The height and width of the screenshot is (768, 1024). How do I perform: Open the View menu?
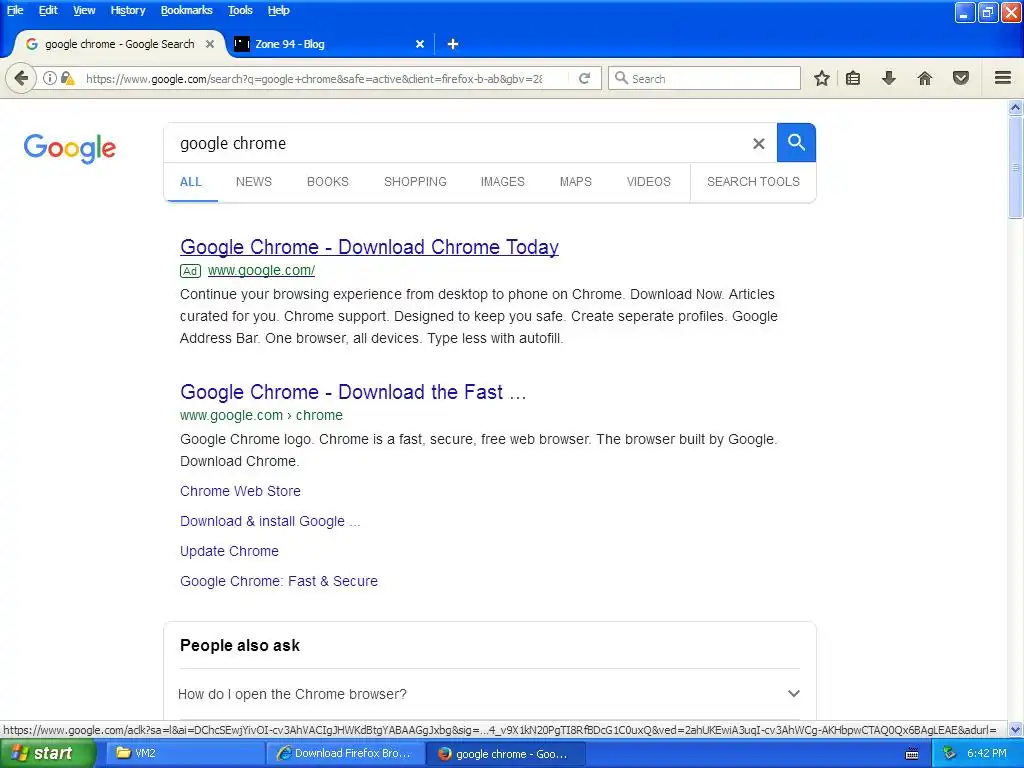pos(84,10)
